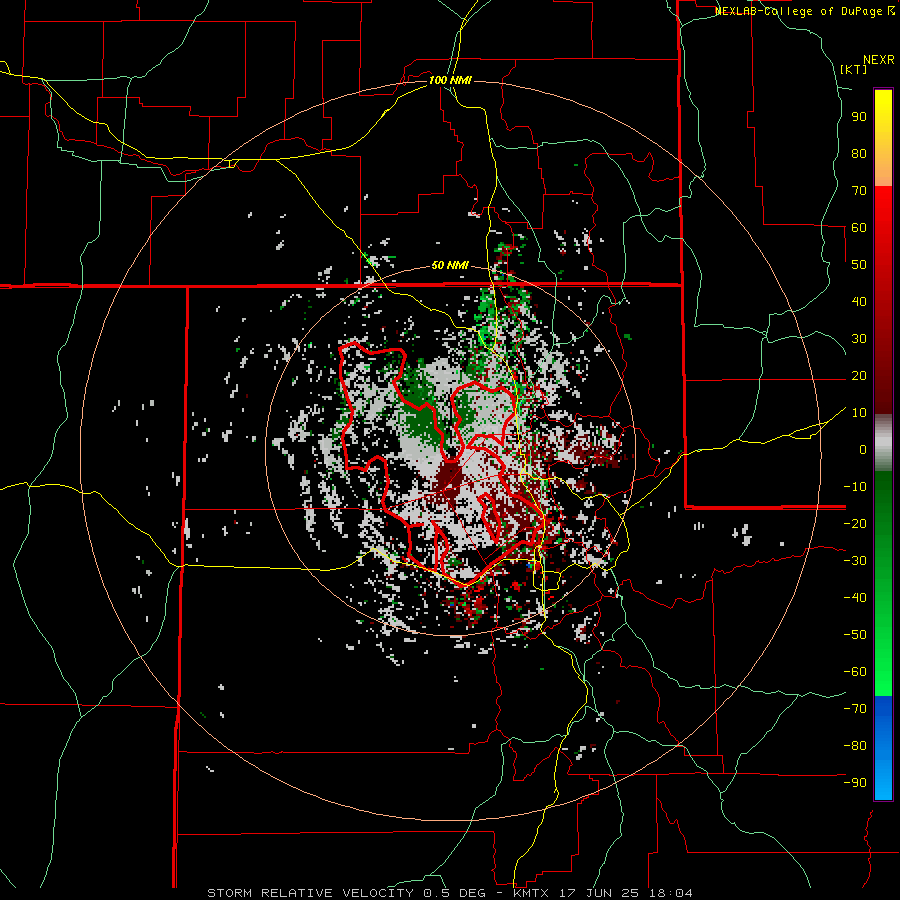900x900 pixels.
Task: Select the -30 value on the velocity scale
Action: (855, 561)
